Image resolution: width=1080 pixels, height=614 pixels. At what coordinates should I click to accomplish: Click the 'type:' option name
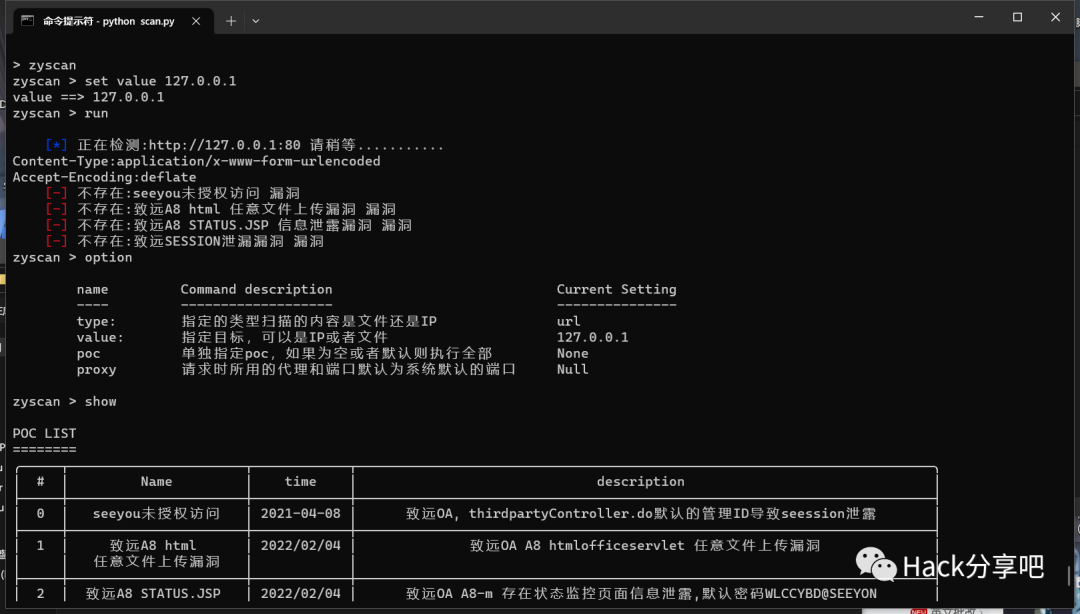pos(96,321)
